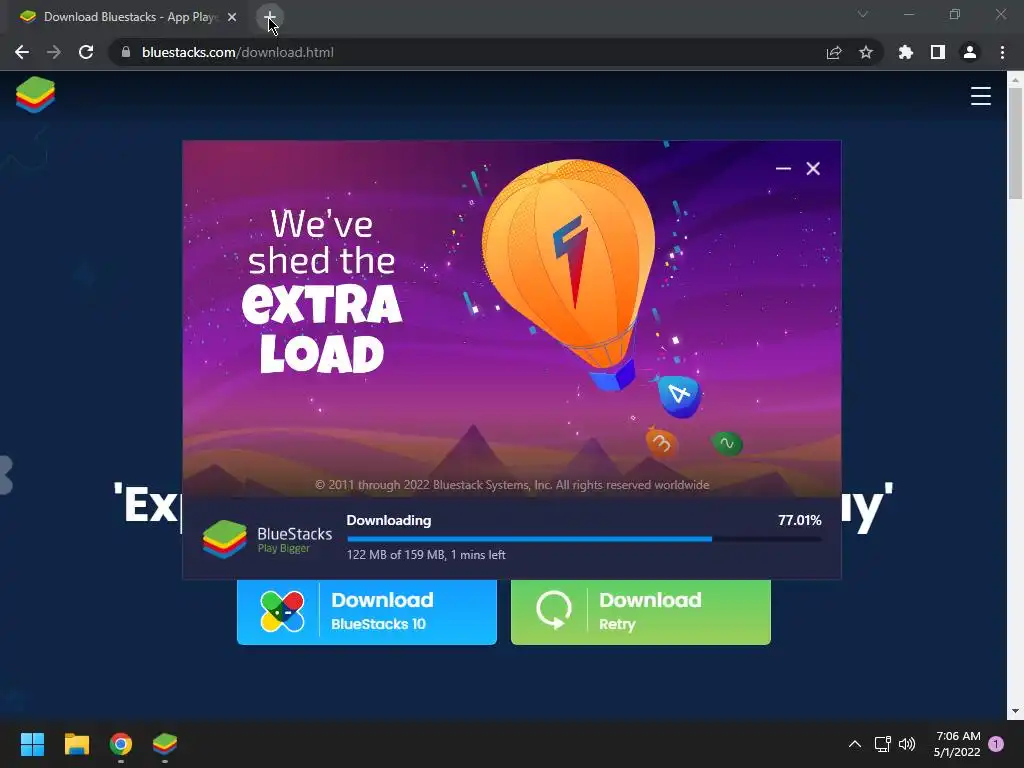Screen dimensions: 1024x768
Task: Open the network status tray icon
Action: [x=882, y=744]
